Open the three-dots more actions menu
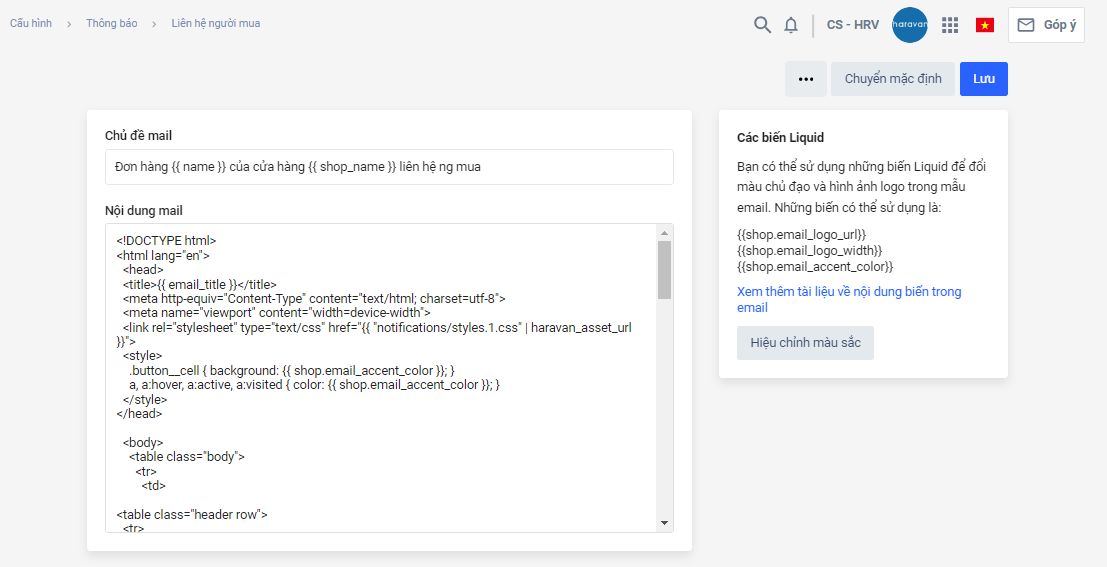The width and height of the screenshot is (1107, 567). tap(806, 79)
